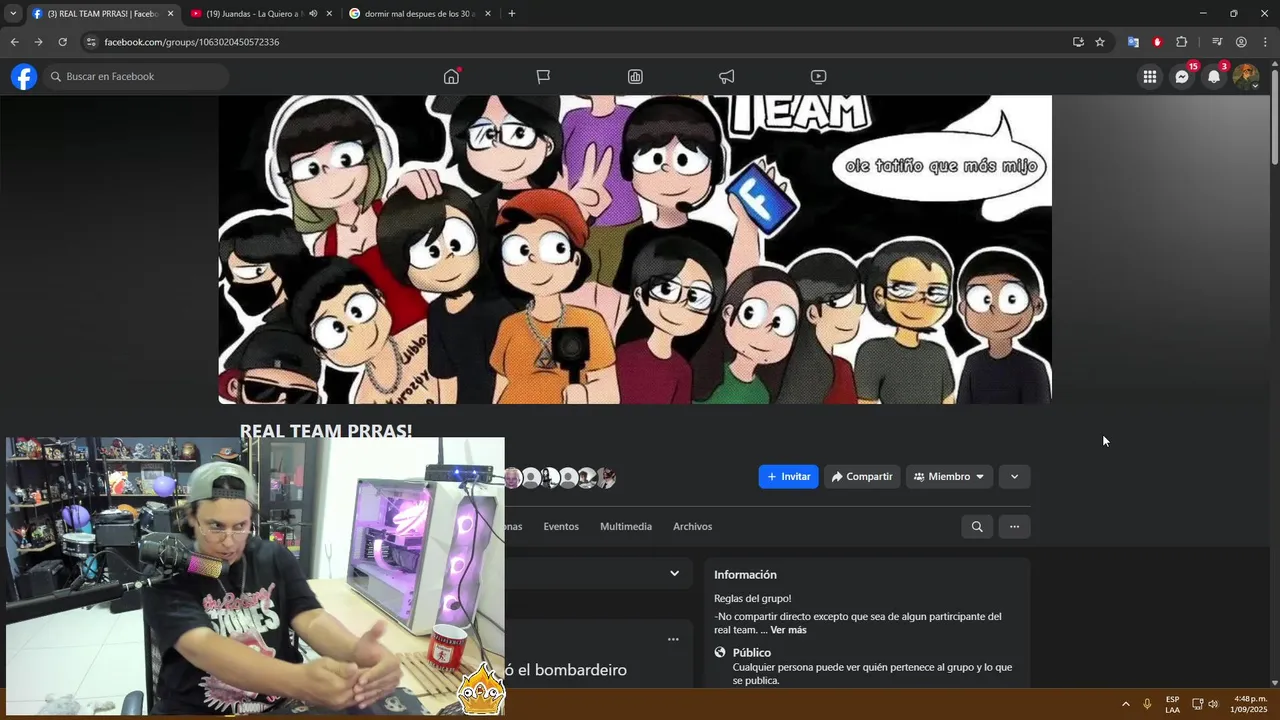Open Messenger chats icon
This screenshot has height=720, width=1280.
point(1182,77)
